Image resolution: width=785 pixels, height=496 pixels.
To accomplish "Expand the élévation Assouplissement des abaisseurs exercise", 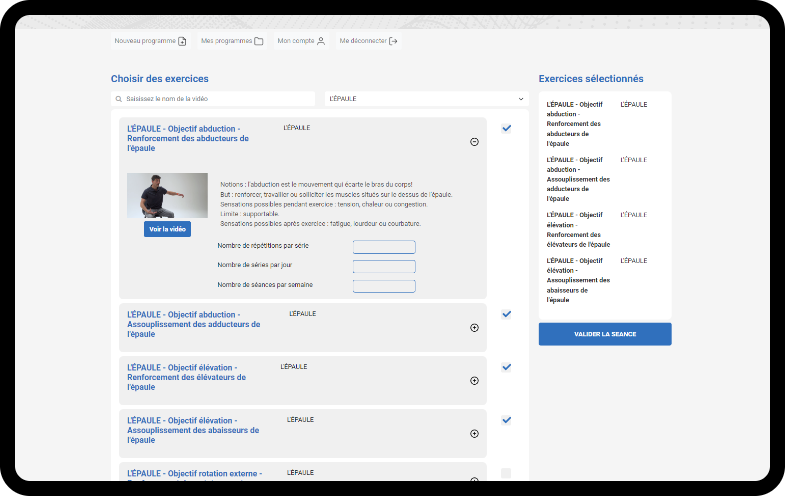I will pos(474,433).
